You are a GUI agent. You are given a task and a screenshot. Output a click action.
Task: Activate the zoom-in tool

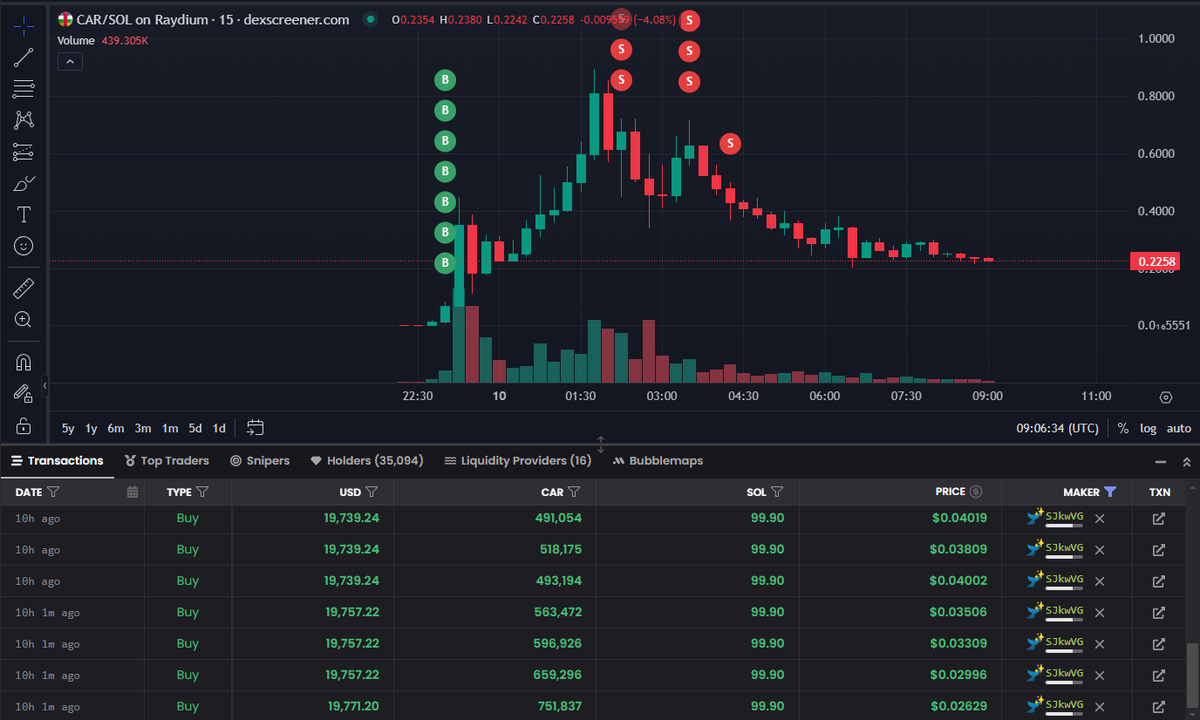point(22,320)
